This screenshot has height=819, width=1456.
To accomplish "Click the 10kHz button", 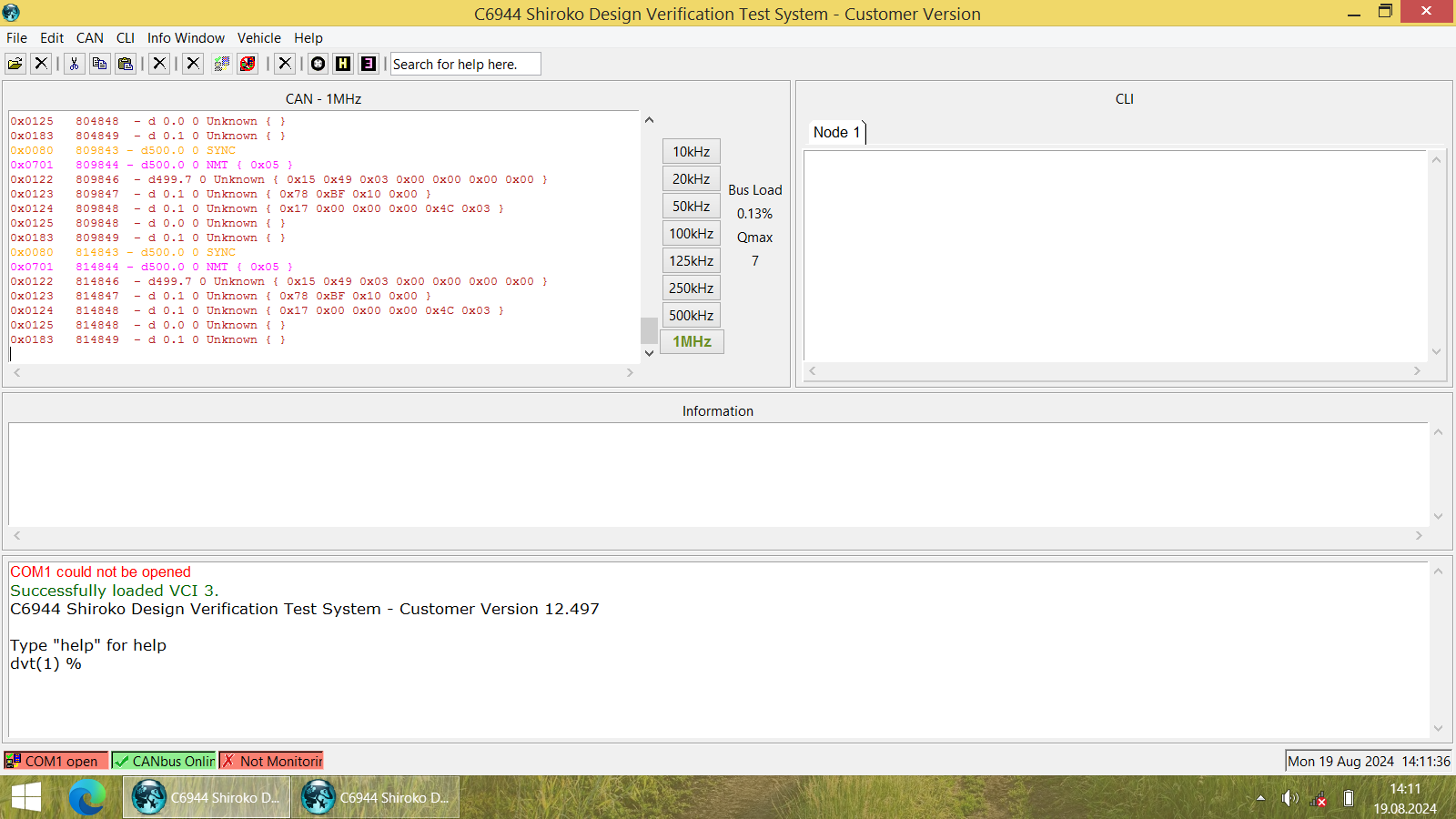I will coord(692,151).
